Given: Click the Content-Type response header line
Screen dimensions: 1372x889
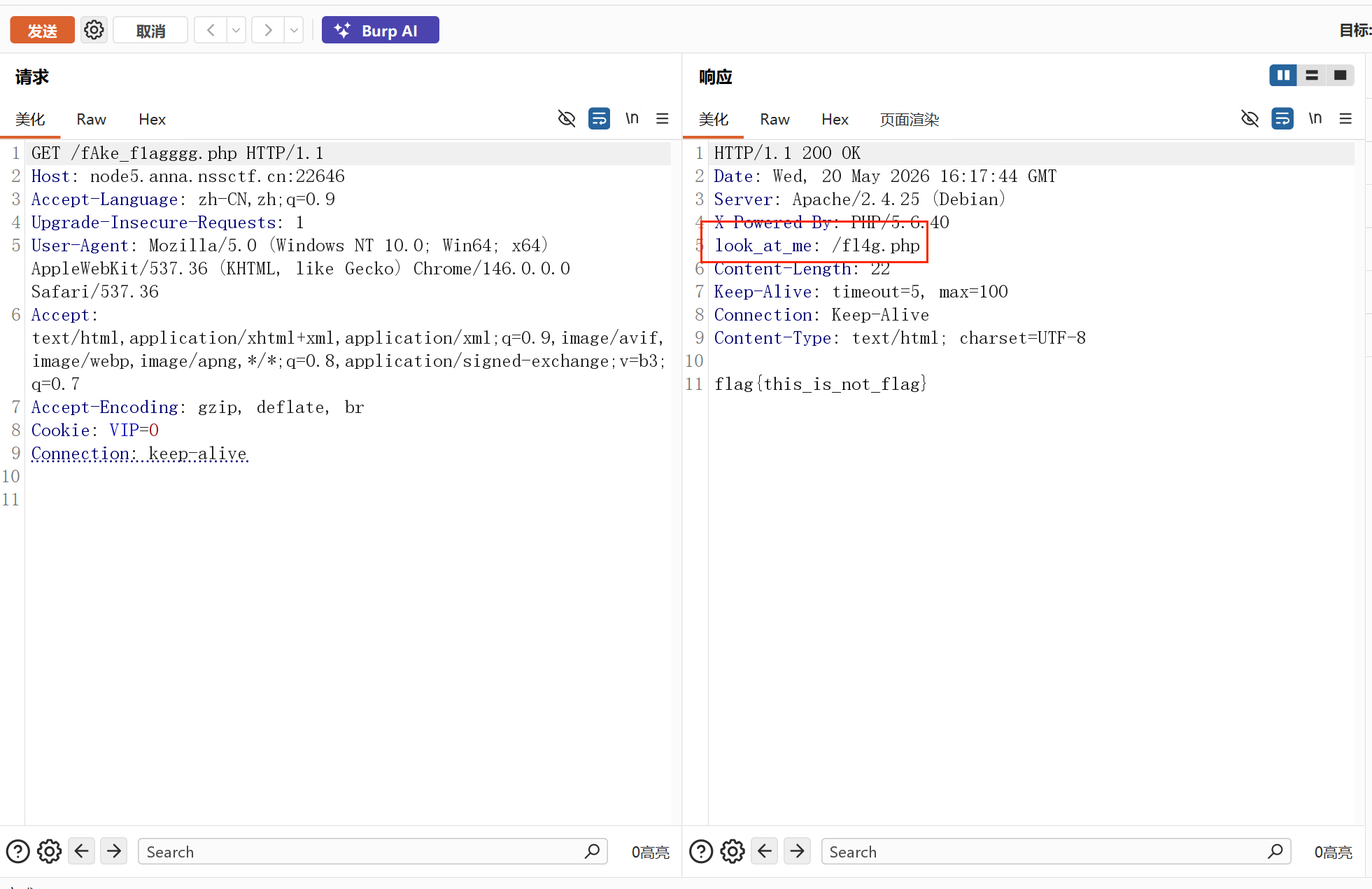Looking at the screenshot, I should point(900,338).
